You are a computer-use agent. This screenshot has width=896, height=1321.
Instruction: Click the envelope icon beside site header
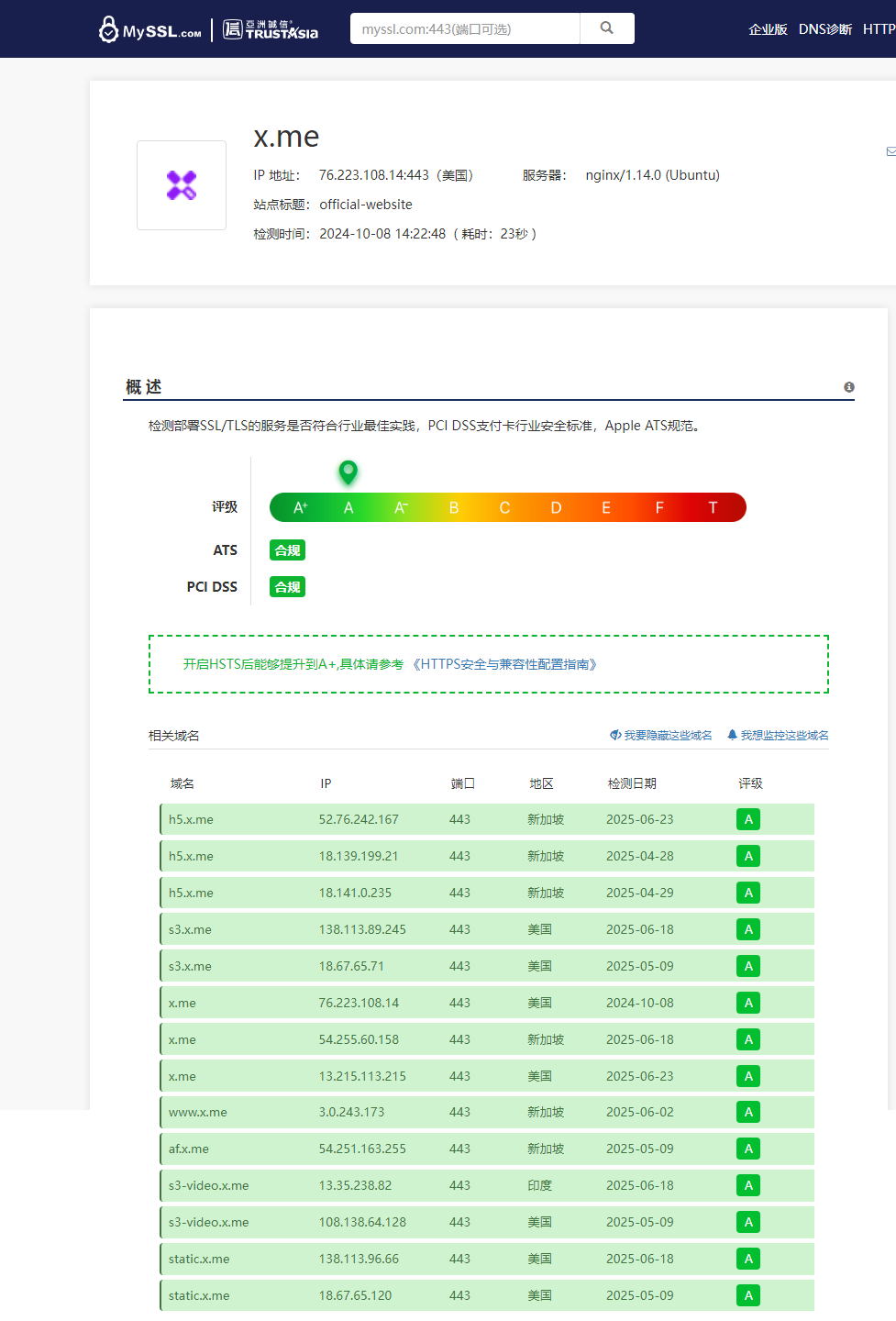point(890,151)
